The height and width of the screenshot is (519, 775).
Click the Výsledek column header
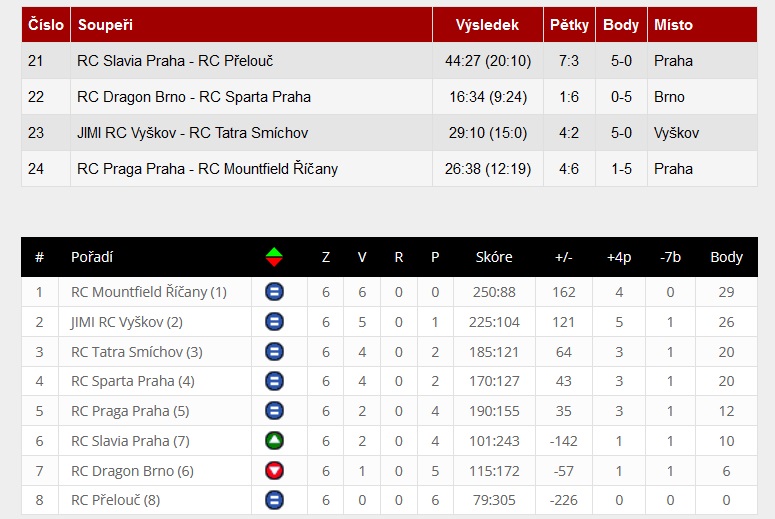coord(487,25)
